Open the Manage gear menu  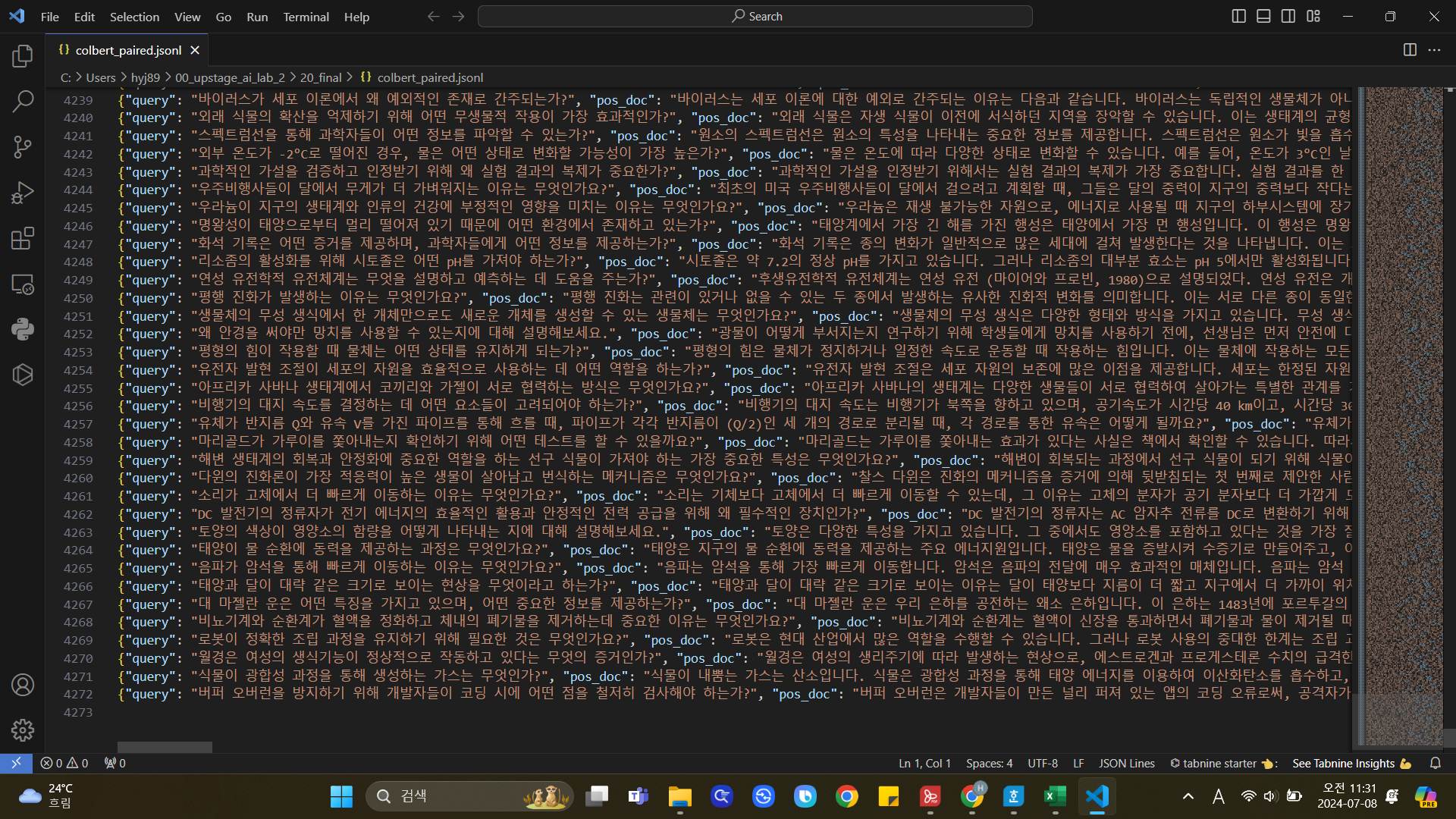[x=23, y=730]
